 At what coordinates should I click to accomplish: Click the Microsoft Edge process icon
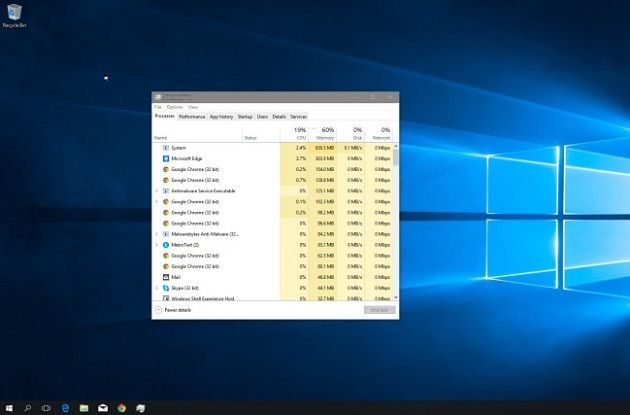click(166, 159)
